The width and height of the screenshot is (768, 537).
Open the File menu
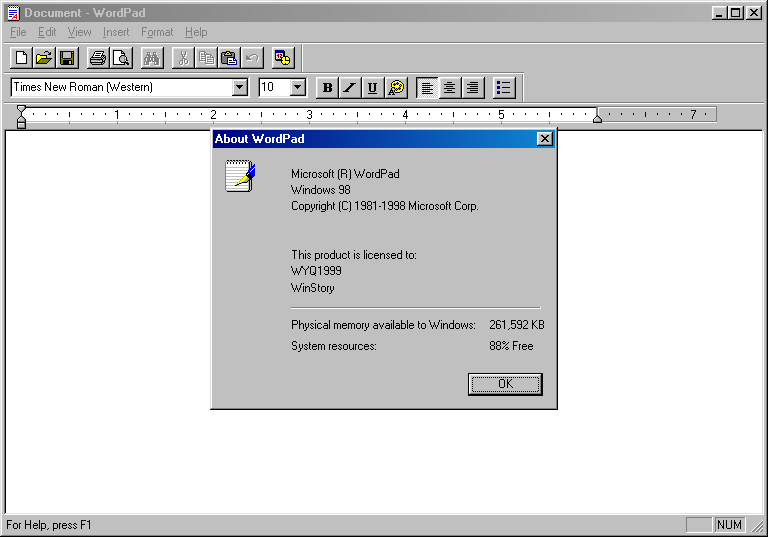pyautogui.click(x=18, y=32)
